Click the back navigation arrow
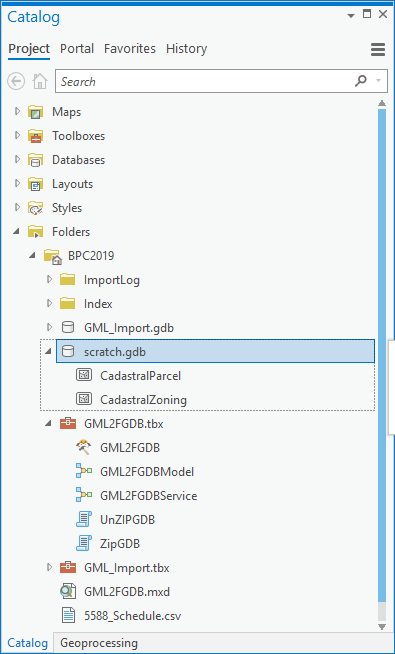Viewport: 395px width, 654px height. (16, 81)
